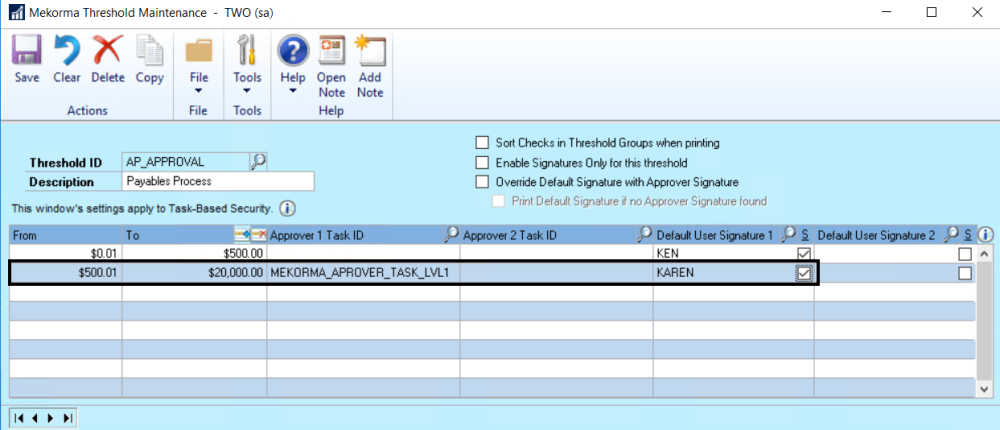Click the Mekorma window title icon
Image resolution: width=1000 pixels, height=430 pixels.
(17, 13)
